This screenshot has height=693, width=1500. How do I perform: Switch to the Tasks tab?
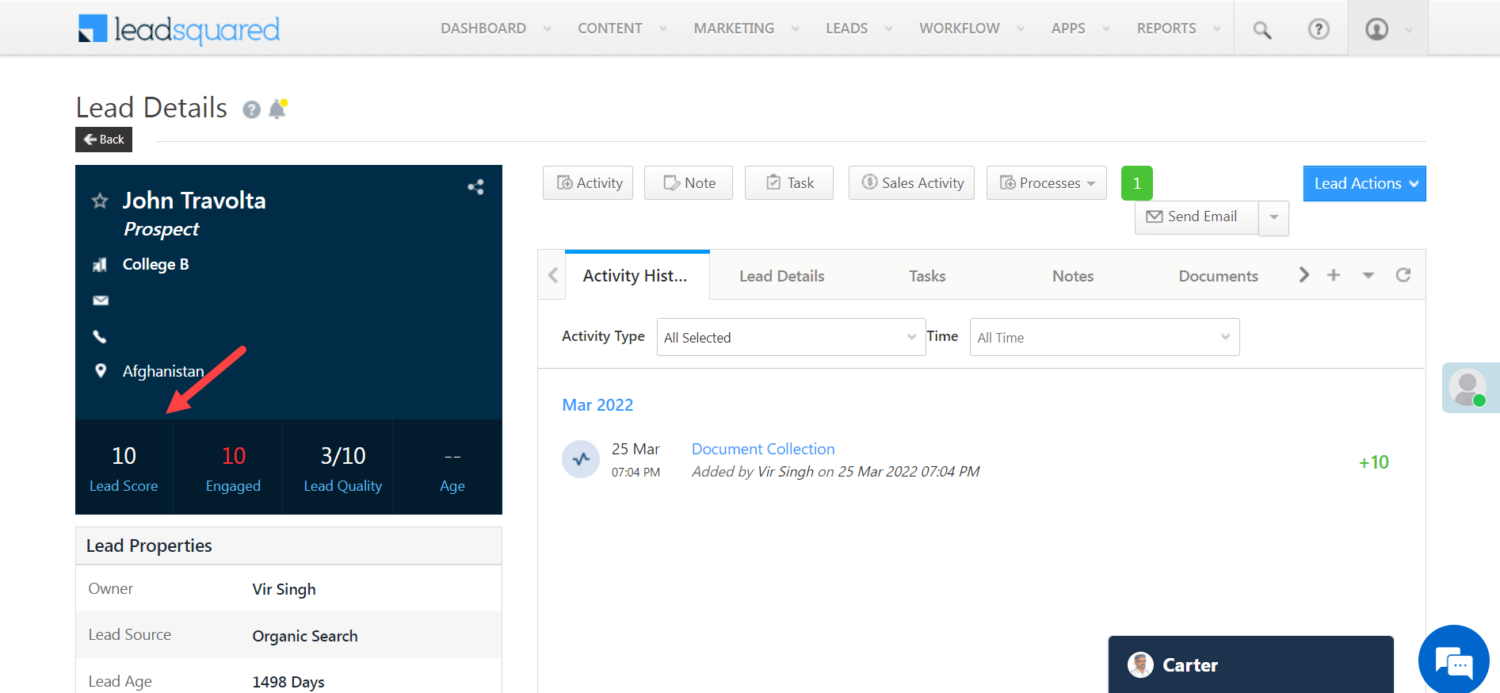tap(926, 275)
